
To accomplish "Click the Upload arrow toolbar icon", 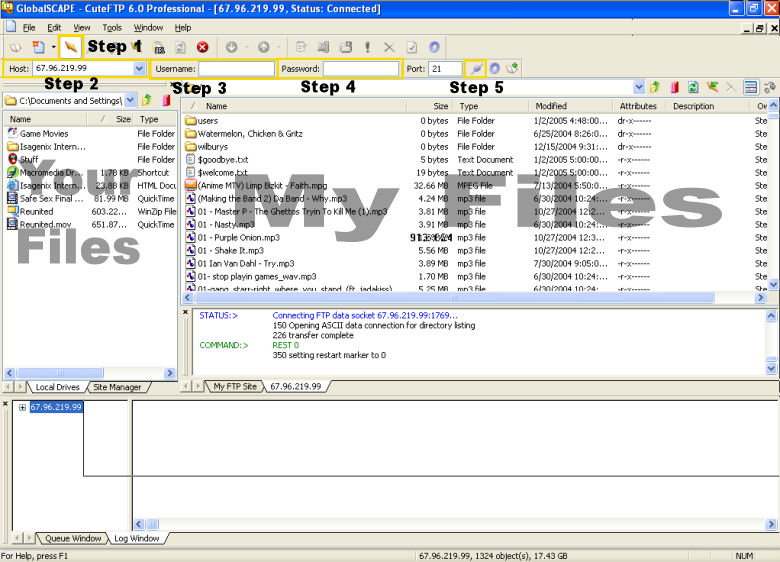I will tap(264, 47).
